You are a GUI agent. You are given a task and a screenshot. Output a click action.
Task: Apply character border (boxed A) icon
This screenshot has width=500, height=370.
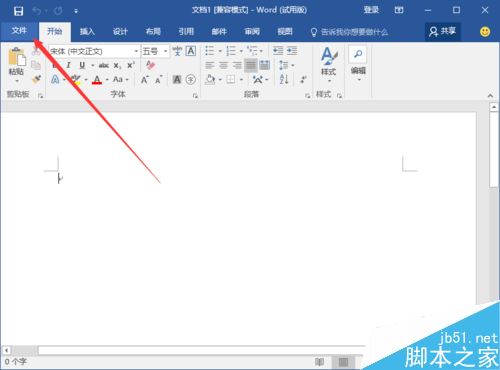tap(191, 51)
